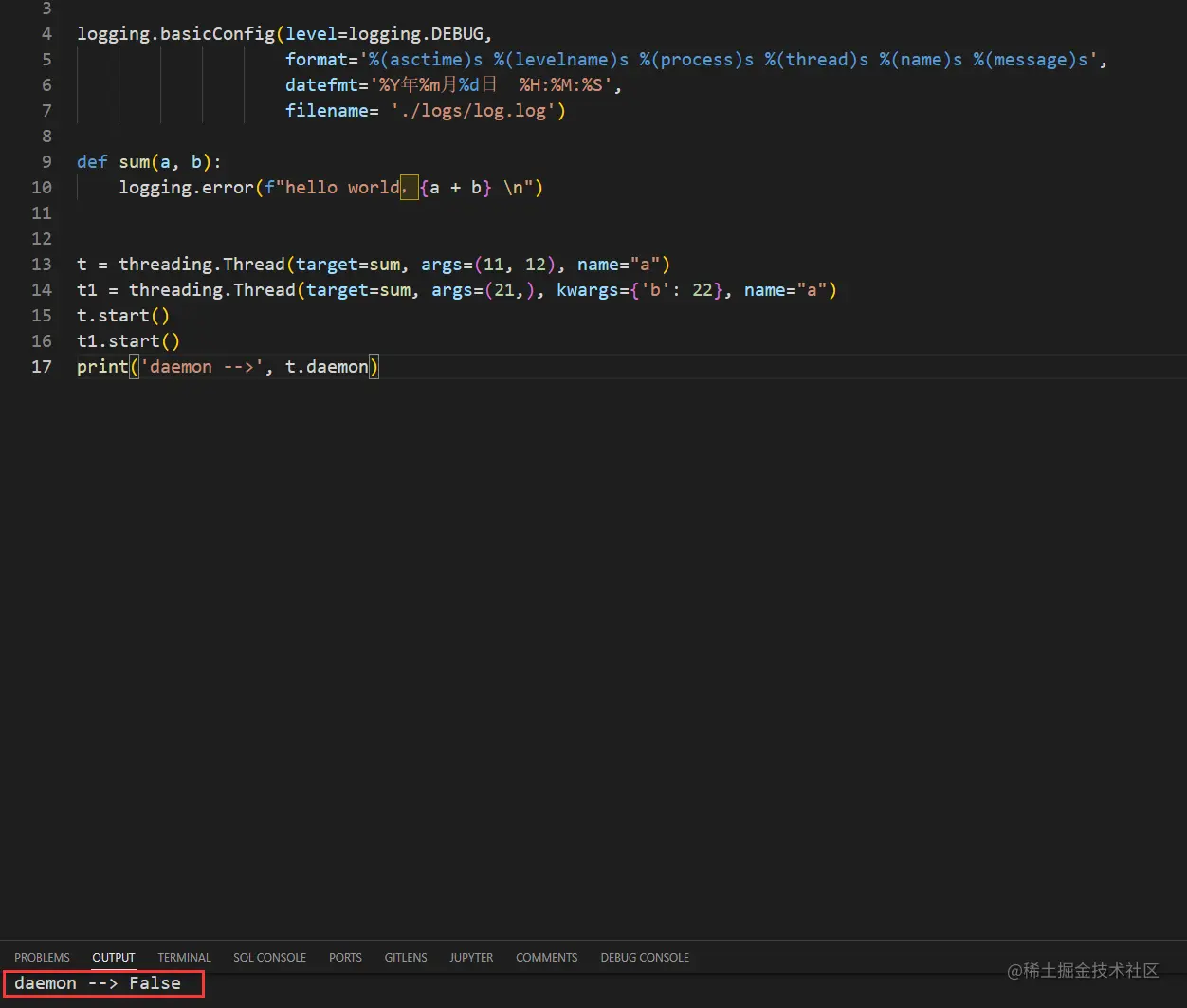This screenshot has height=1008, width=1187.
Task: Click 'logging.error' on line 10
Action: tap(186, 188)
